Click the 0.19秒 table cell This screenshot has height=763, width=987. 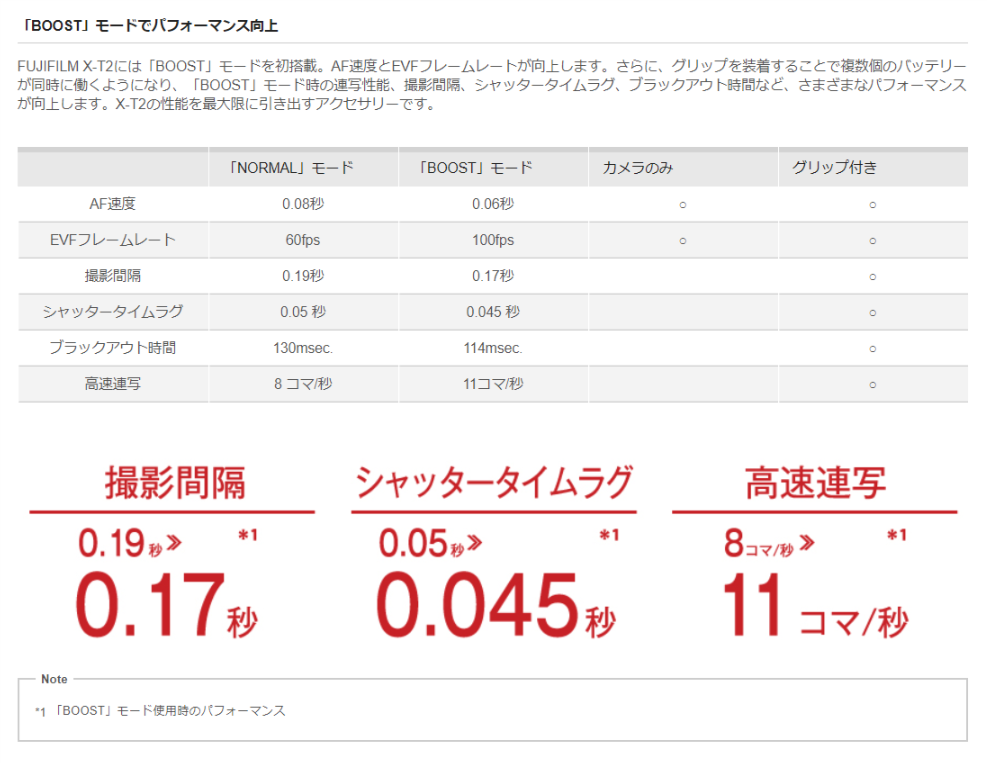pos(303,276)
